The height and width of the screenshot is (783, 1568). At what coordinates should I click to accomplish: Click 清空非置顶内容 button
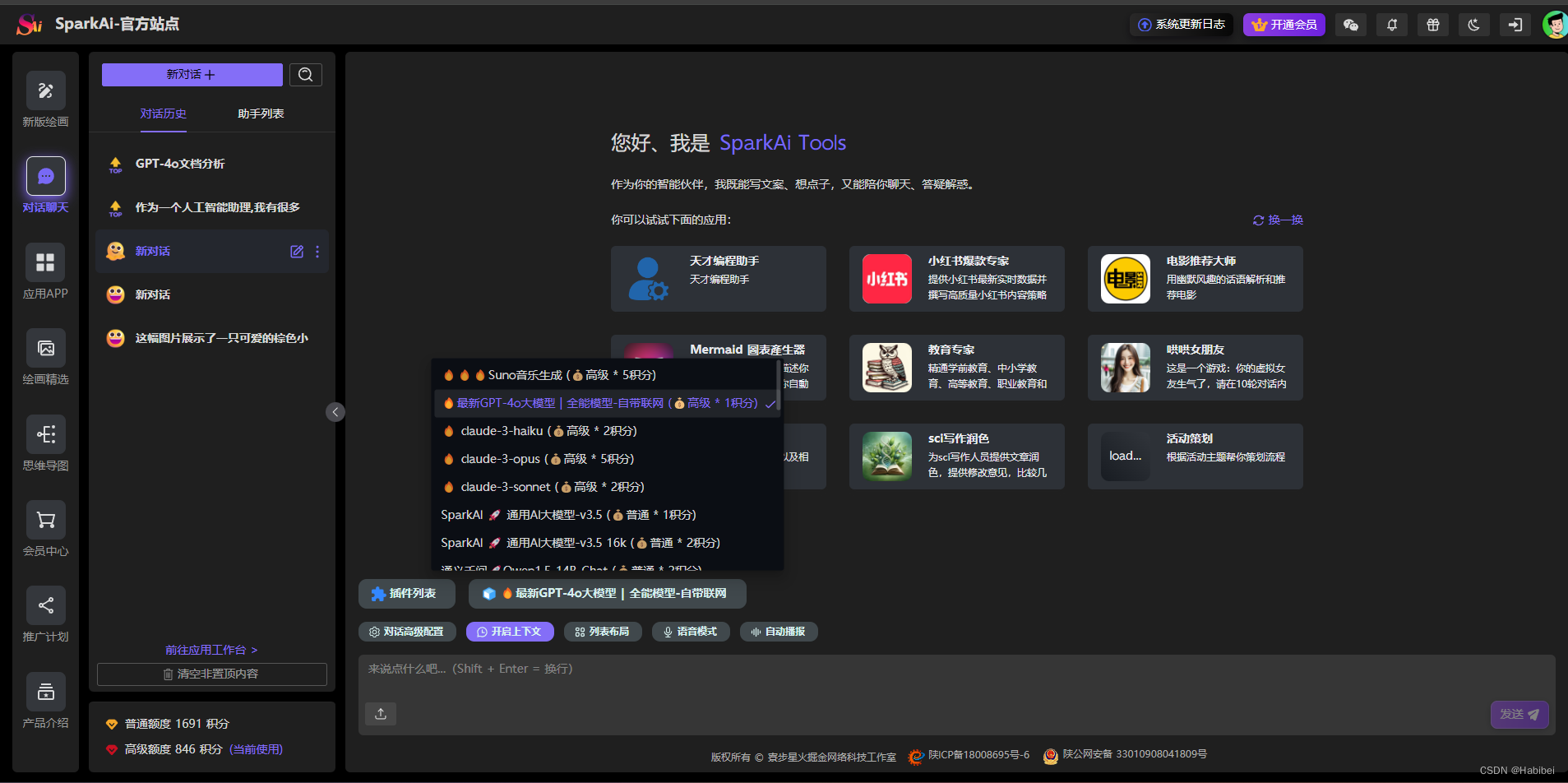(x=212, y=674)
